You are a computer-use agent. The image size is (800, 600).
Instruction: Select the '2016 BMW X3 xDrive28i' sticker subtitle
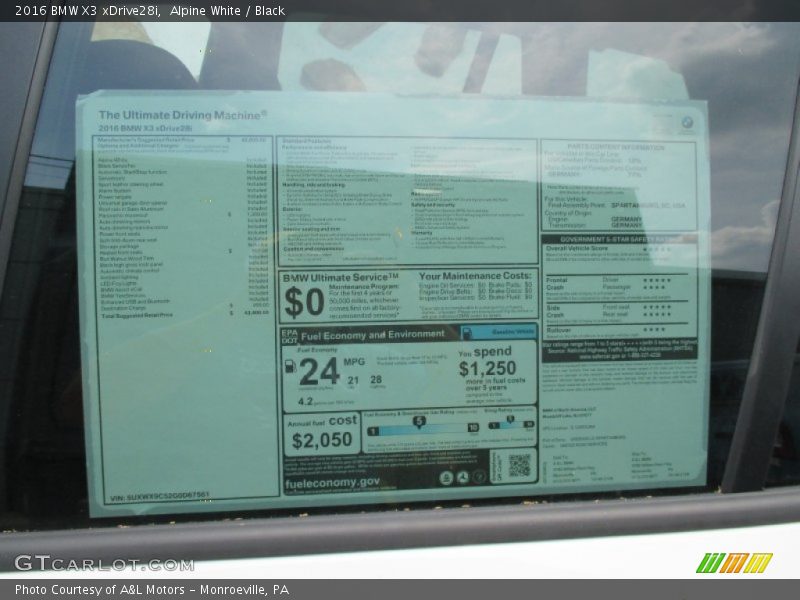[145, 129]
